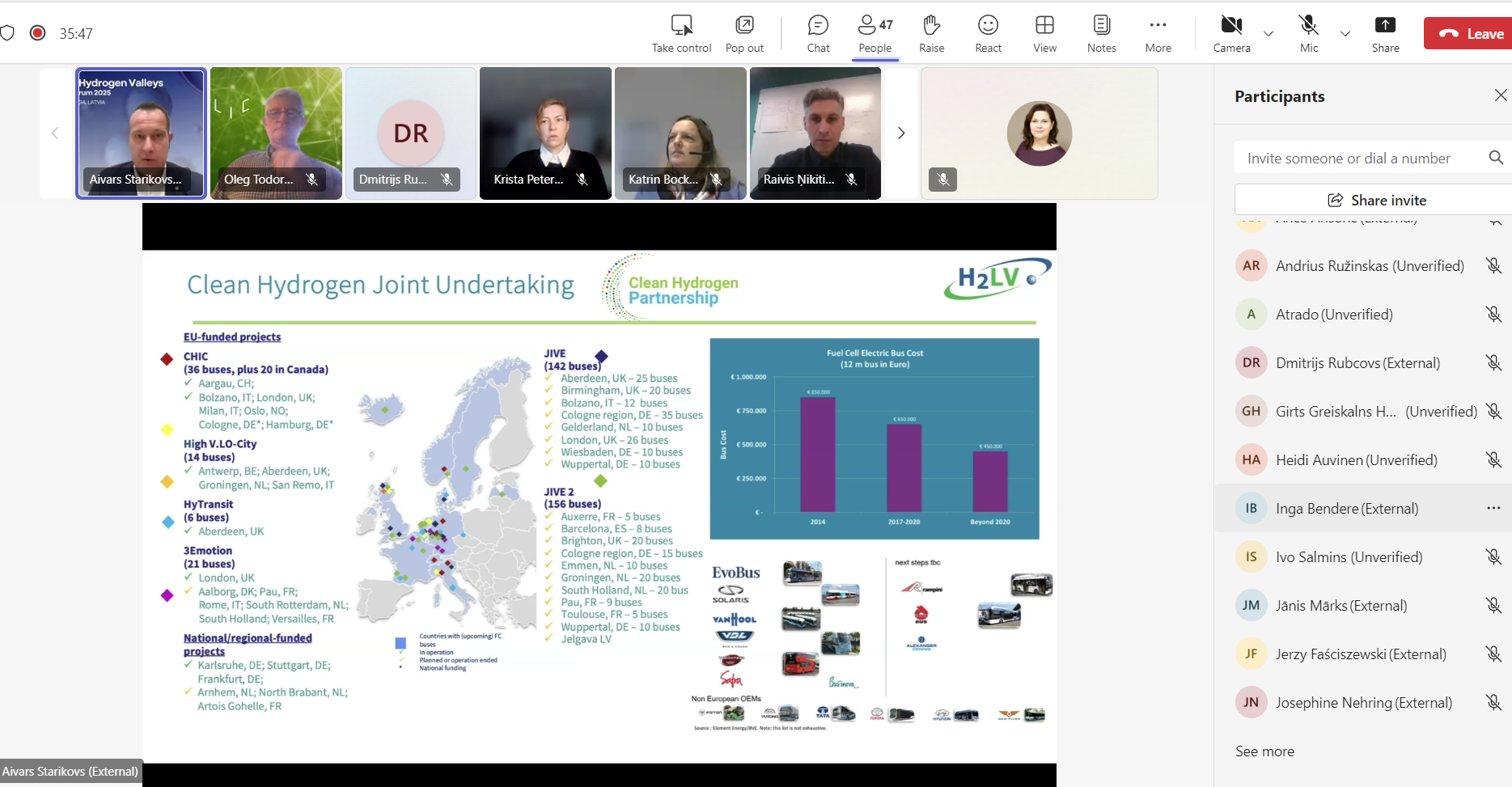Click the Pop out icon
Viewport: 1512px width, 787px height.
744,34
